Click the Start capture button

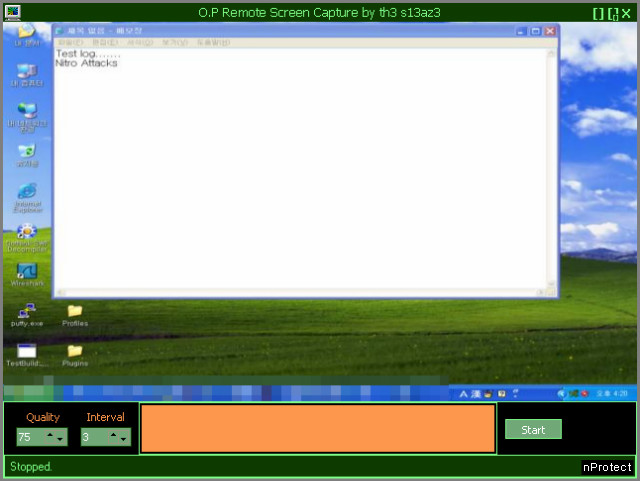coord(533,430)
